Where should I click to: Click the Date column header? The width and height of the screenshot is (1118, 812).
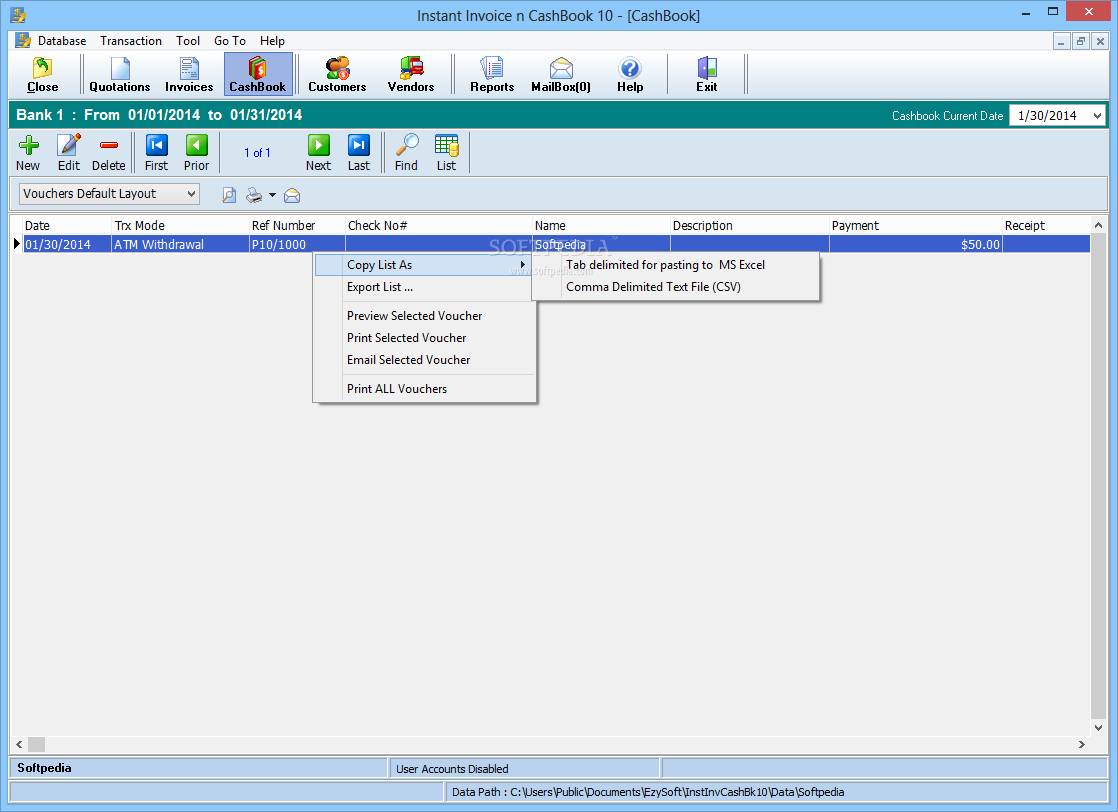coord(67,225)
